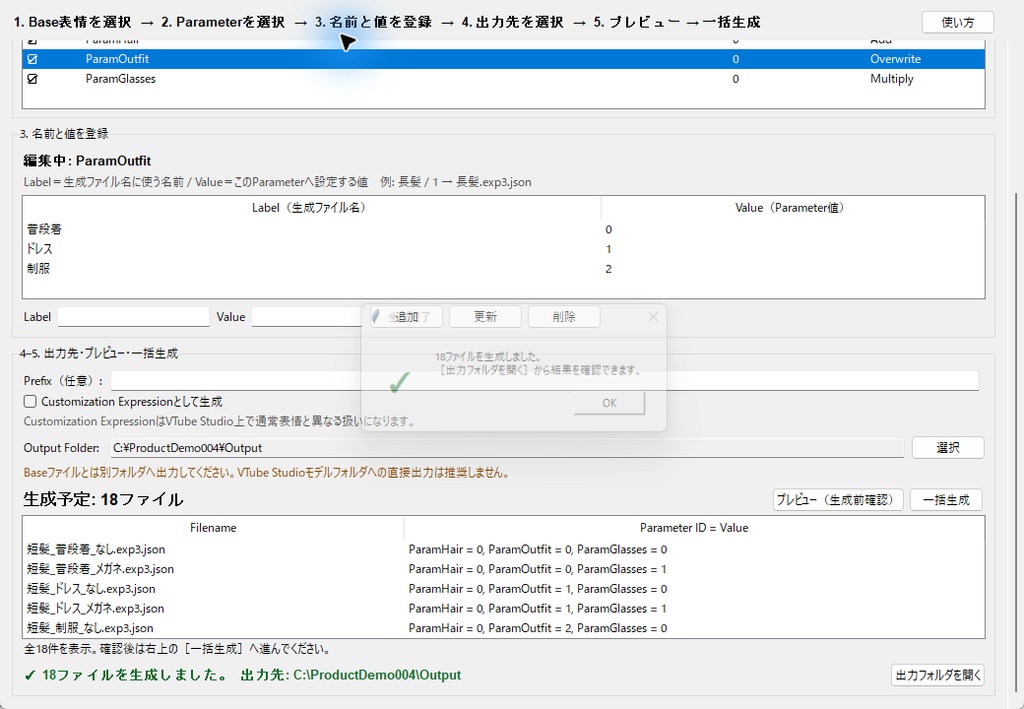Uncheck the ParamGlasses row checkbox
The width and height of the screenshot is (1024, 709).
[x=32, y=79]
